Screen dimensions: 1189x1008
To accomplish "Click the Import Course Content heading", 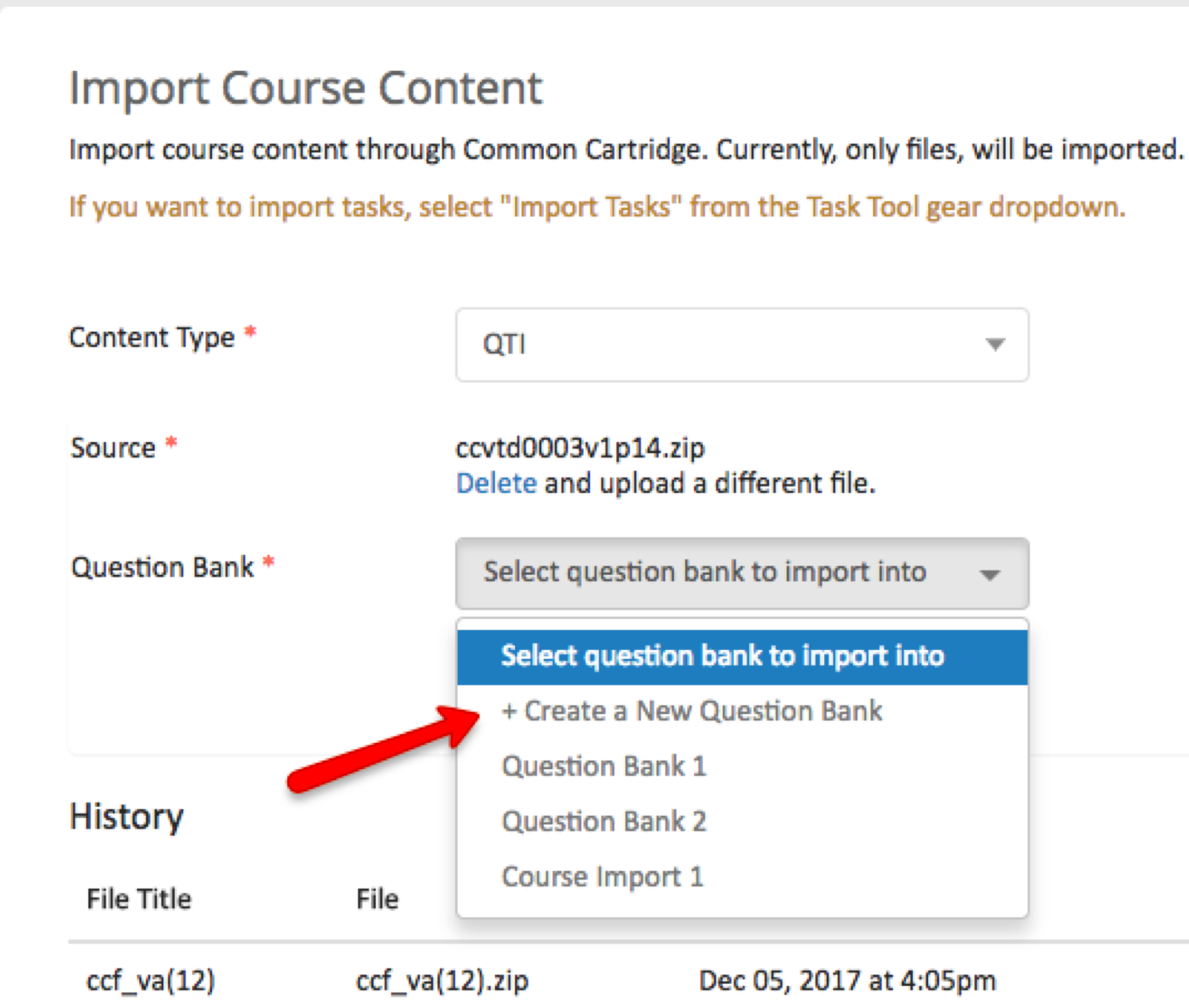I will click(305, 89).
